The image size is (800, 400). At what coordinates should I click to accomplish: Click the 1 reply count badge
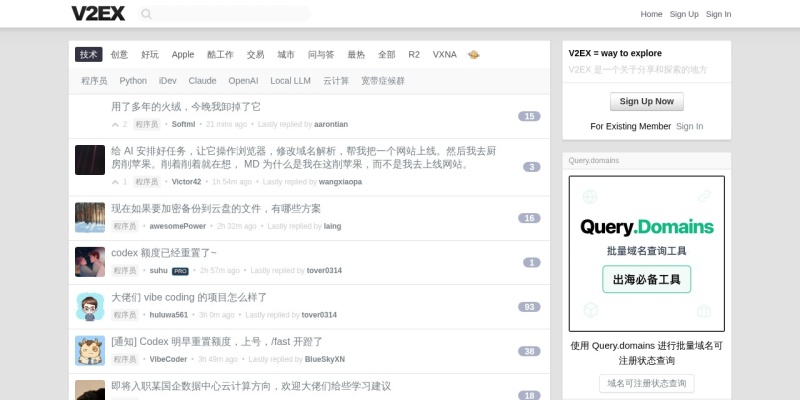532,263
